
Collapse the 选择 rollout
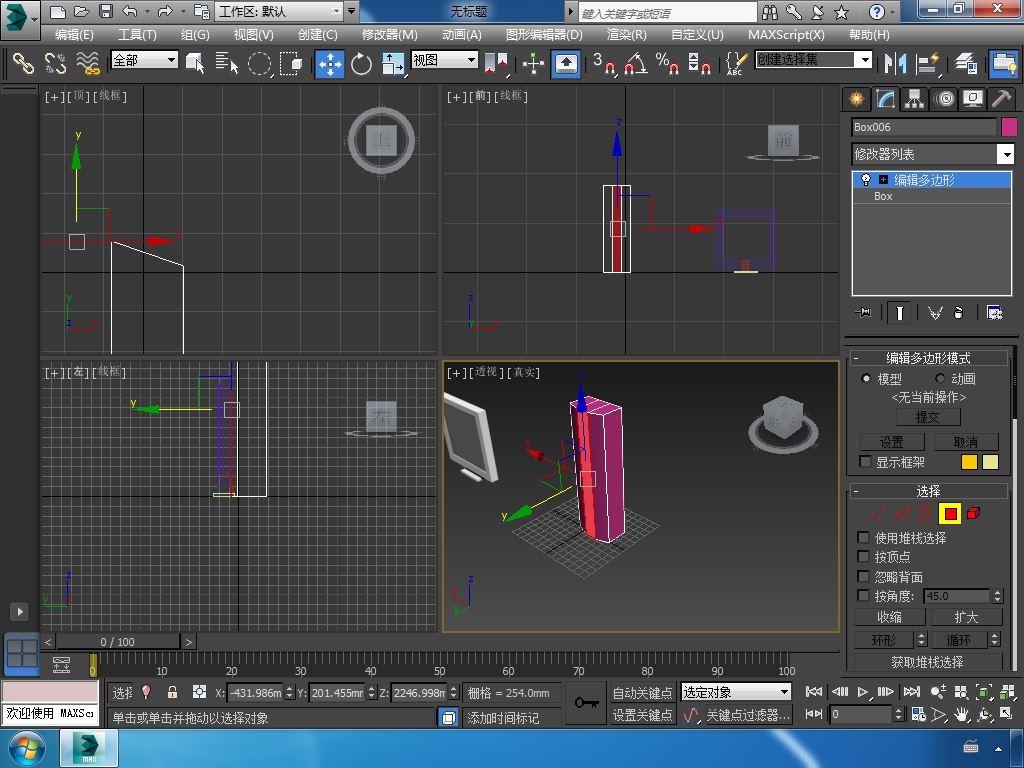[928, 490]
